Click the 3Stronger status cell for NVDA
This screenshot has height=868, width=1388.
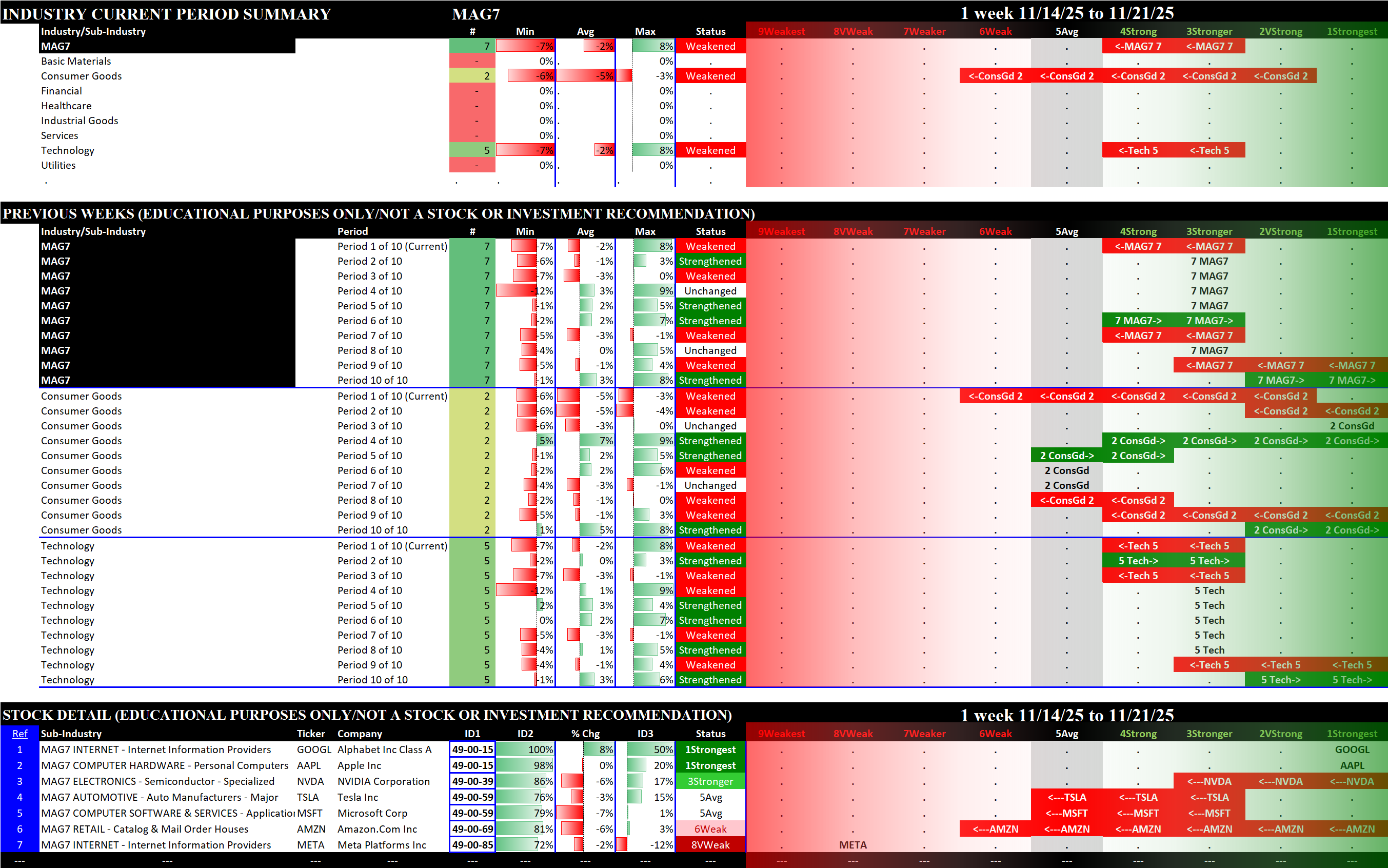click(x=710, y=781)
